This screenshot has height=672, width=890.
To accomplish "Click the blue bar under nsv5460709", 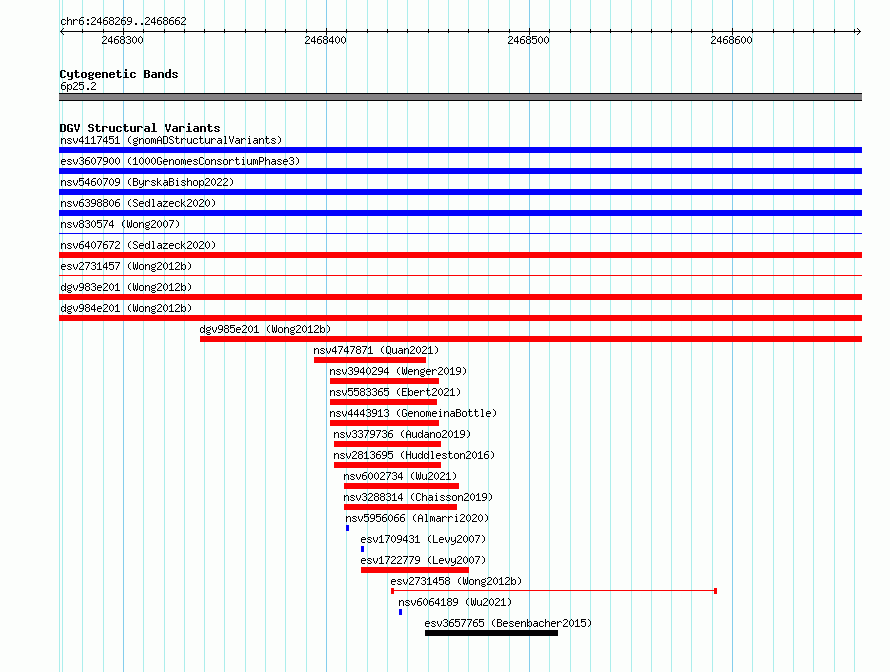I will pyautogui.click(x=460, y=192).
